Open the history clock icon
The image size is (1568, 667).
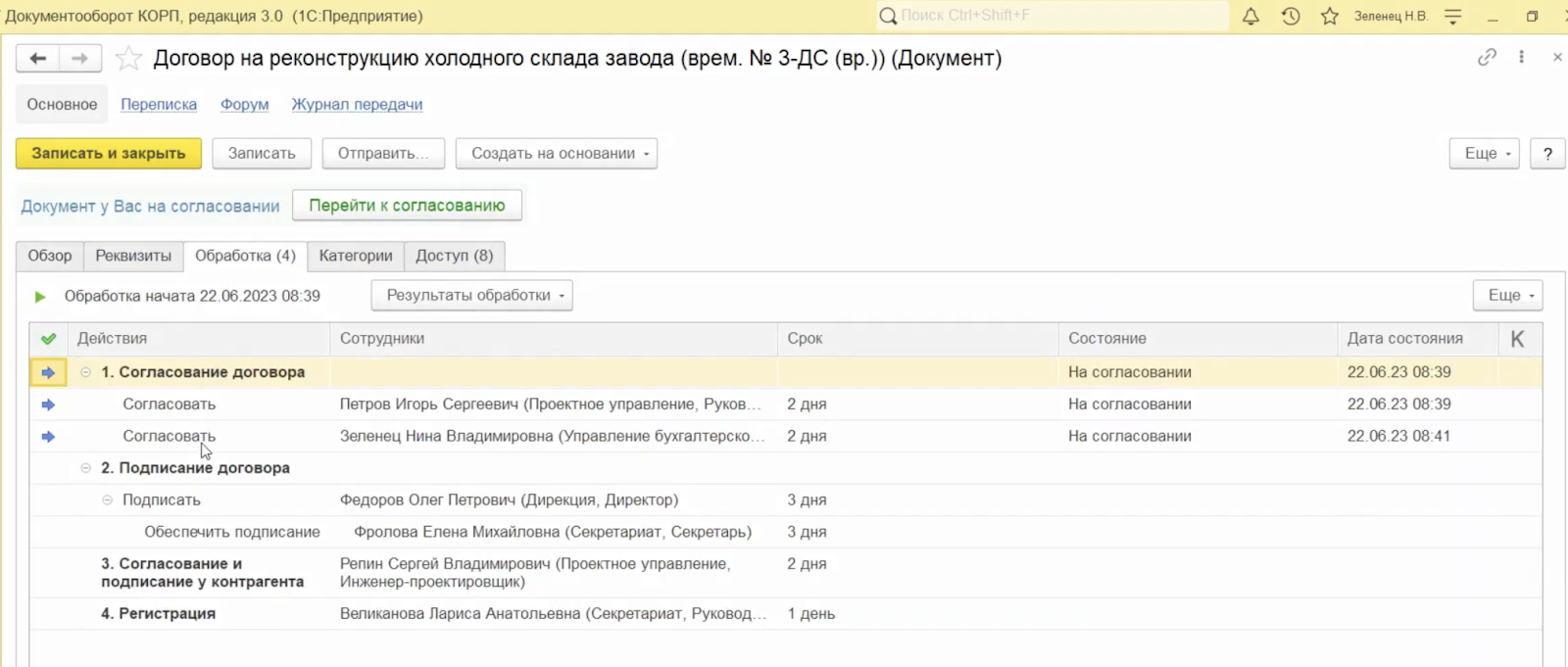1291,17
